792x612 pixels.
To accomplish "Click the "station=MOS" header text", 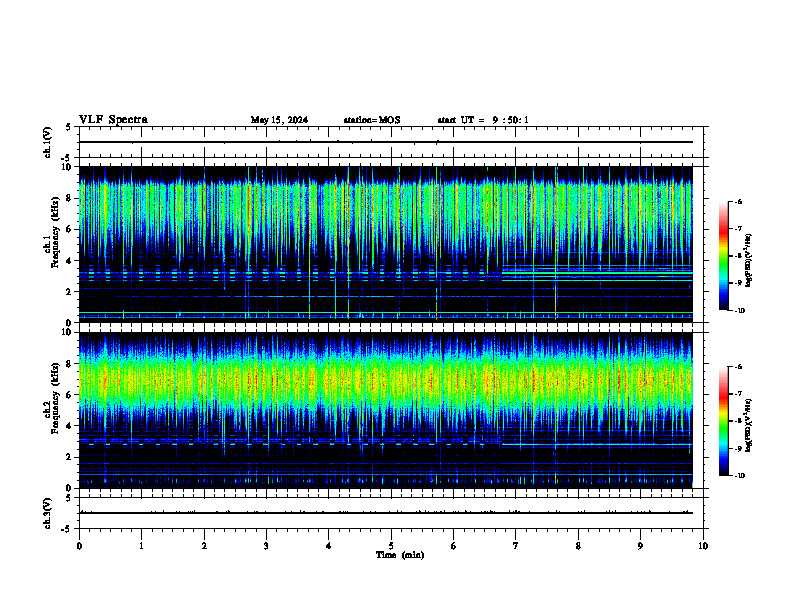I will [x=372, y=120].
